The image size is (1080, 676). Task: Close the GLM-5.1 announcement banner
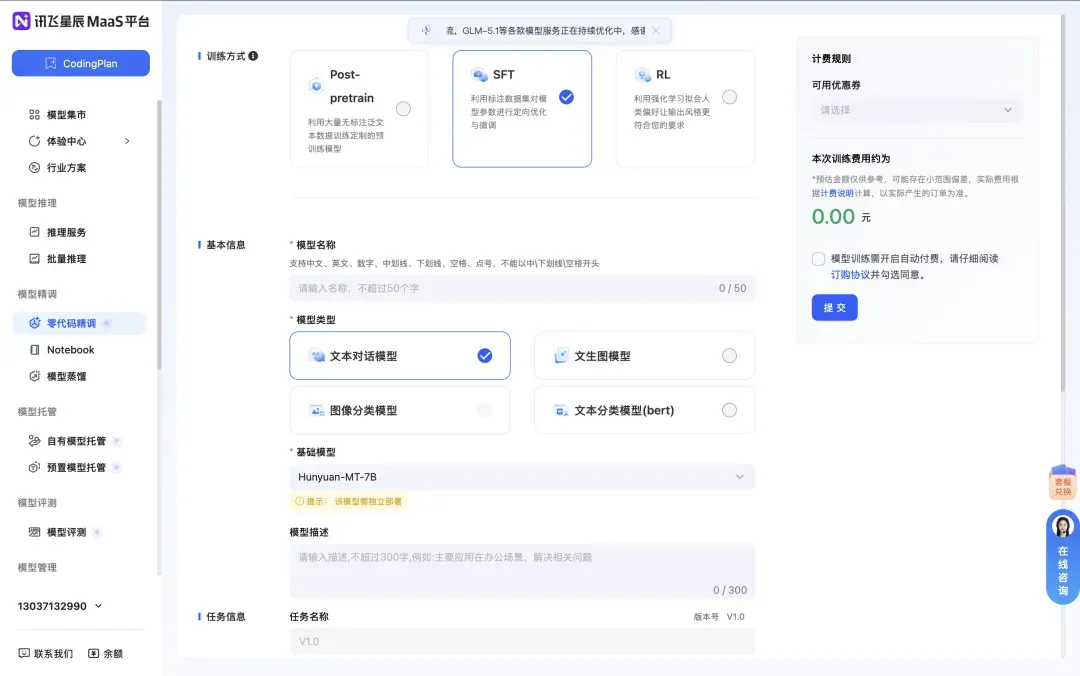pos(656,31)
